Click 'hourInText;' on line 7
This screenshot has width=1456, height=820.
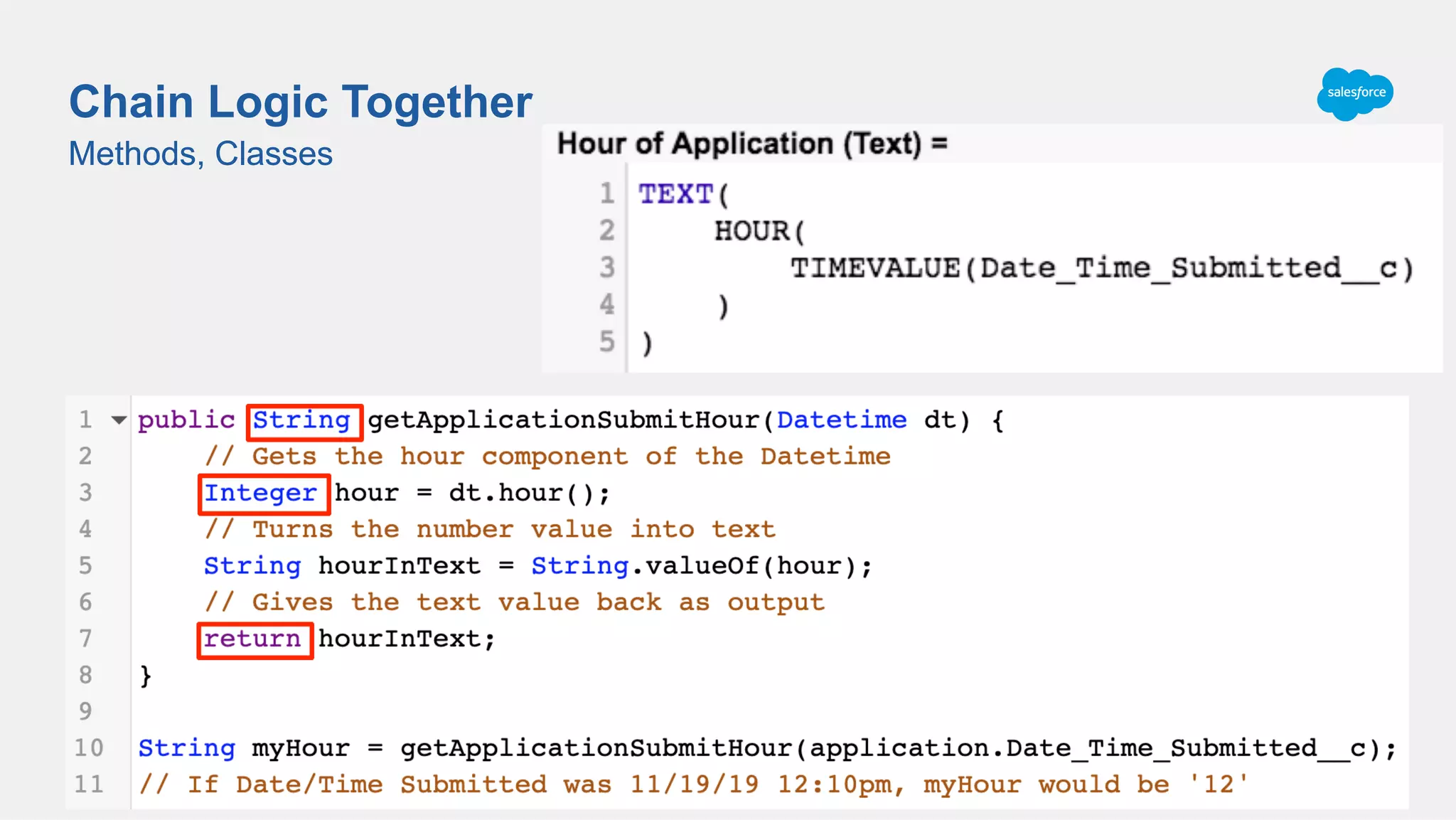(407, 639)
